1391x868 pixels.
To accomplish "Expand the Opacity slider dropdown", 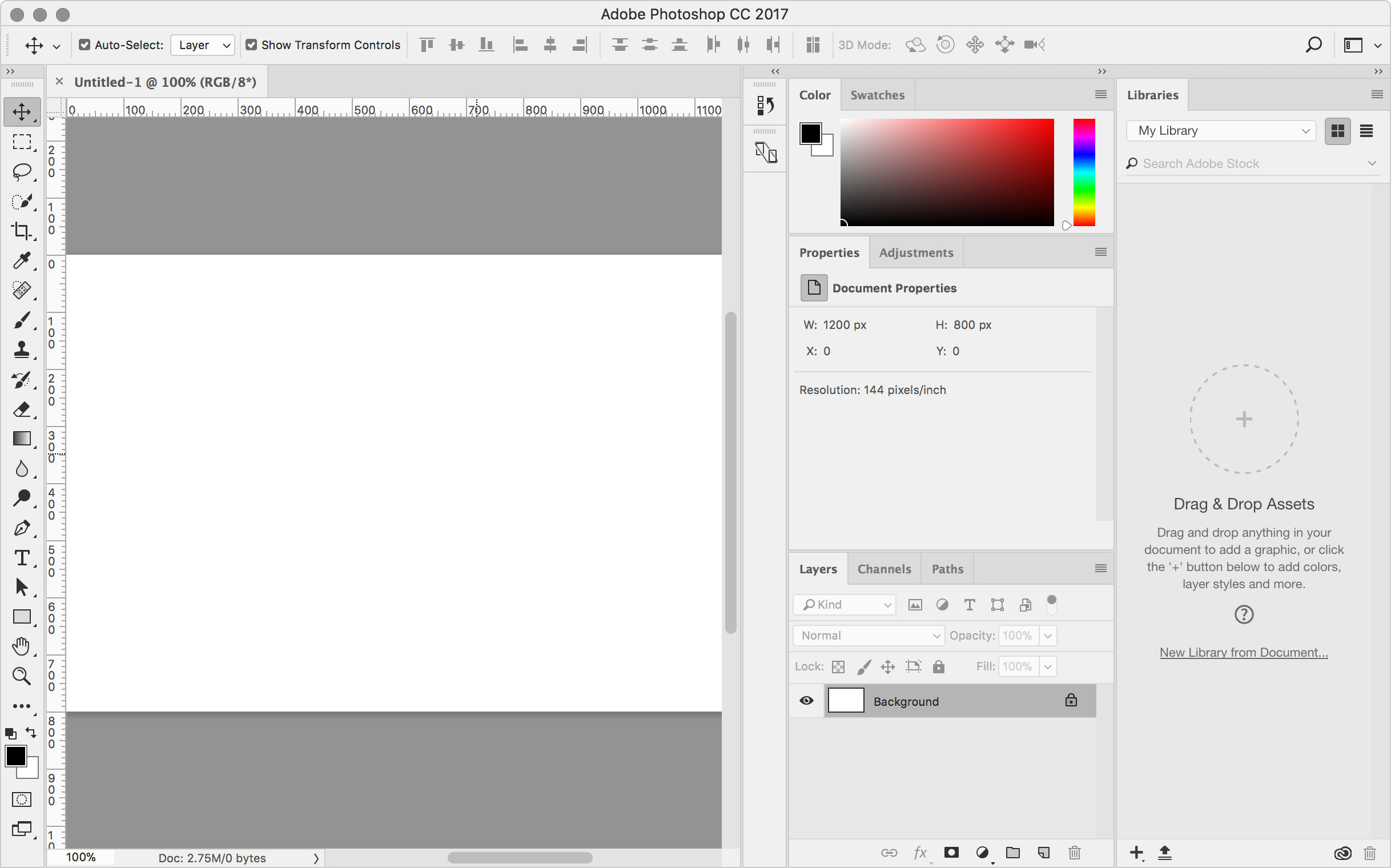I will click(1048, 636).
